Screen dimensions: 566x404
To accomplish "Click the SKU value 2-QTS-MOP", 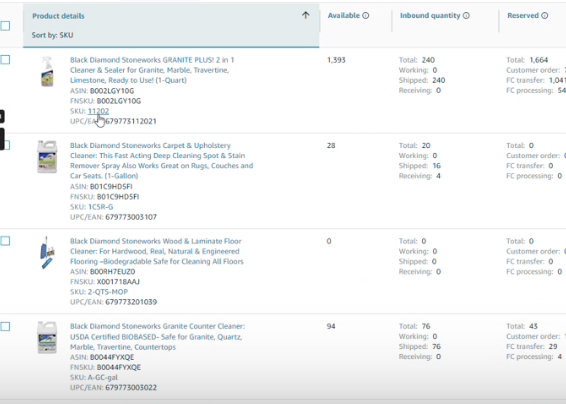I will coord(108,292).
